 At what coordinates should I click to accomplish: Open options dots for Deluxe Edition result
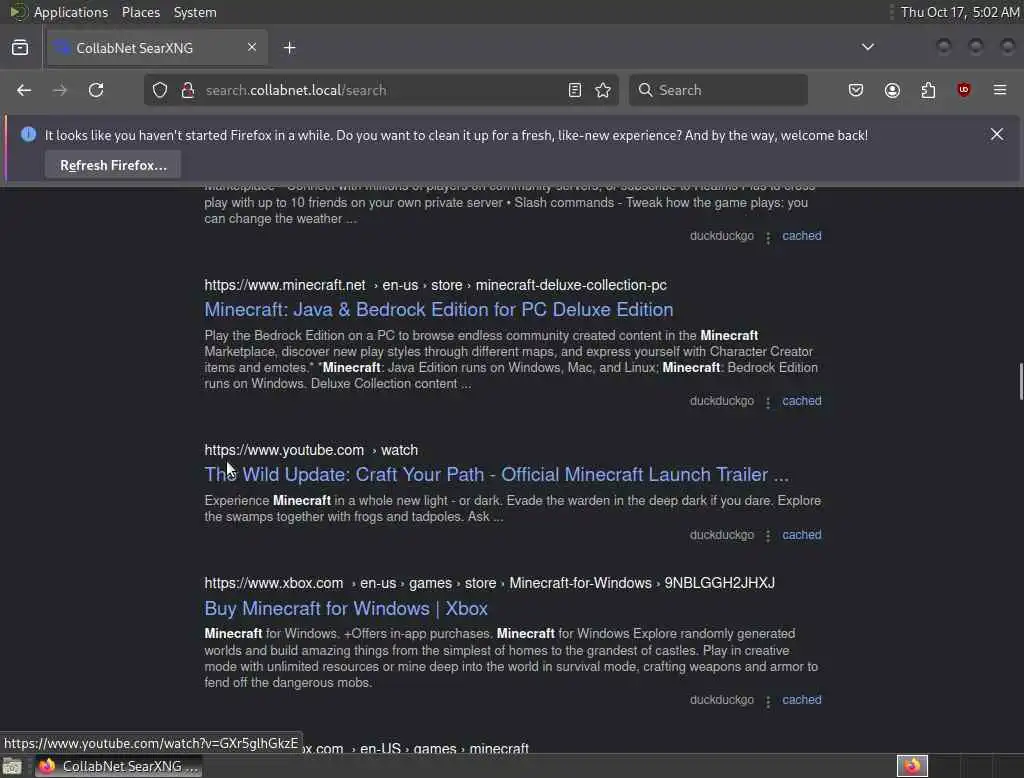pos(768,402)
